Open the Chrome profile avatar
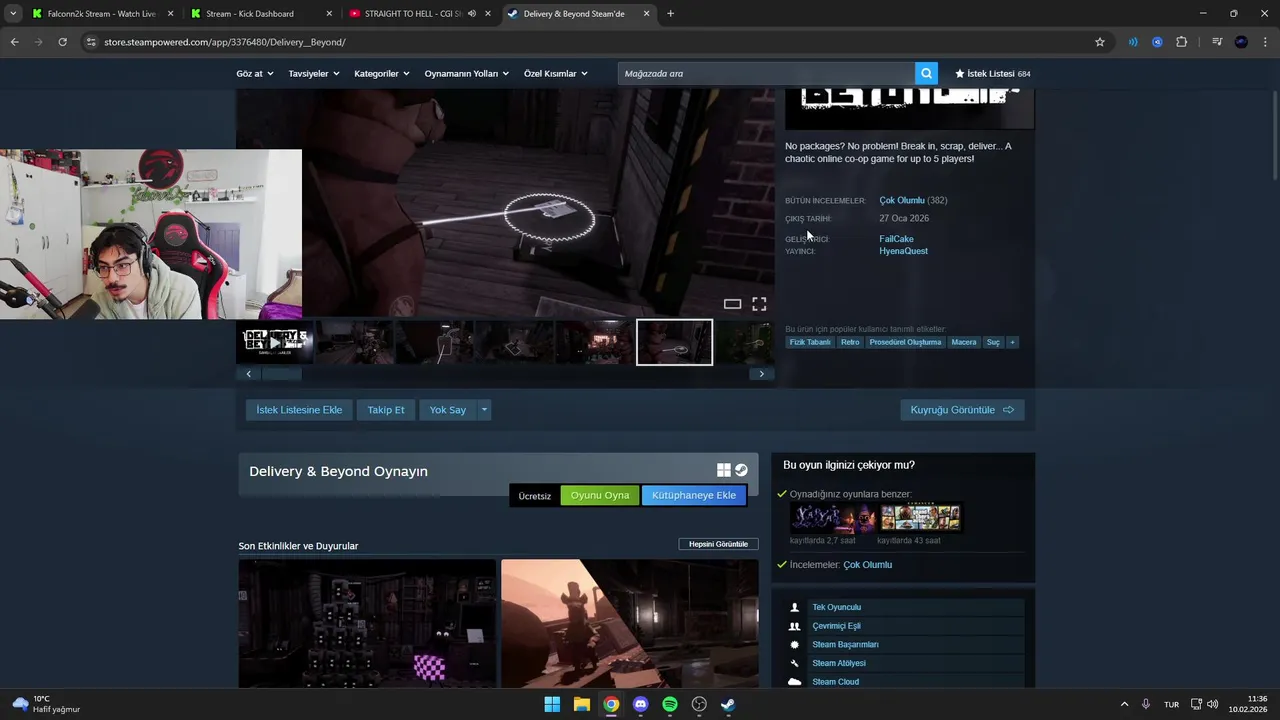1280x720 pixels. [x=1241, y=42]
